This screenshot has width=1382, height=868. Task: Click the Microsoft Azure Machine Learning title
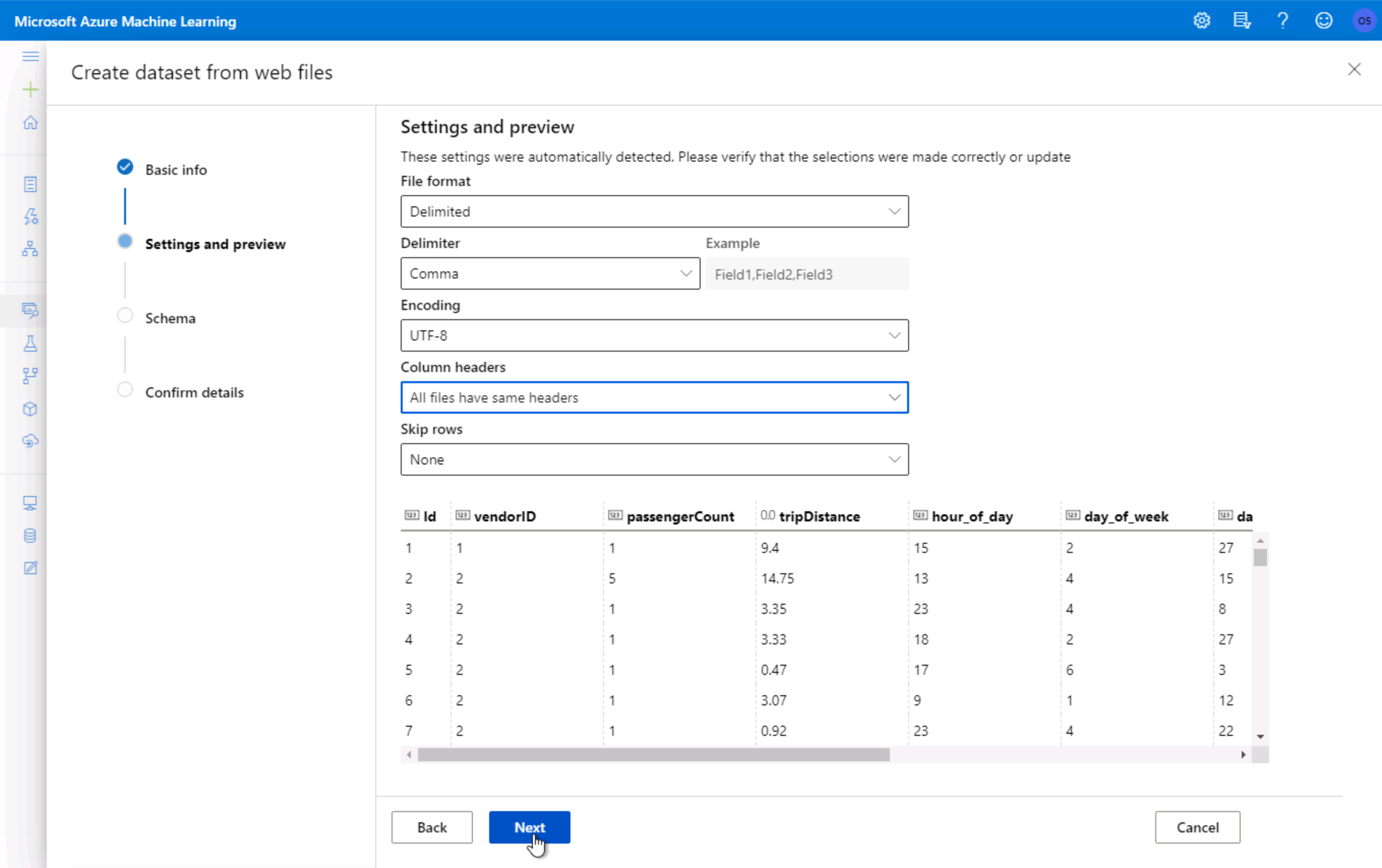[x=125, y=21]
